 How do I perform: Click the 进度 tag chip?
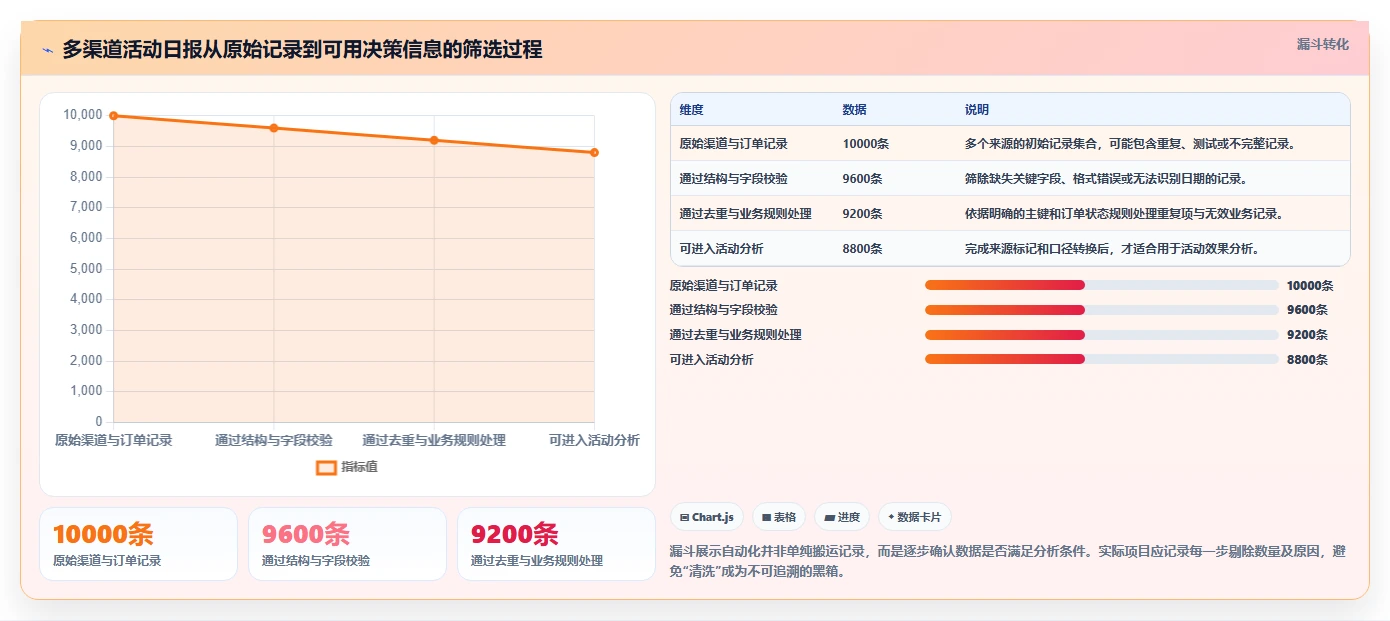click(842, 517)
